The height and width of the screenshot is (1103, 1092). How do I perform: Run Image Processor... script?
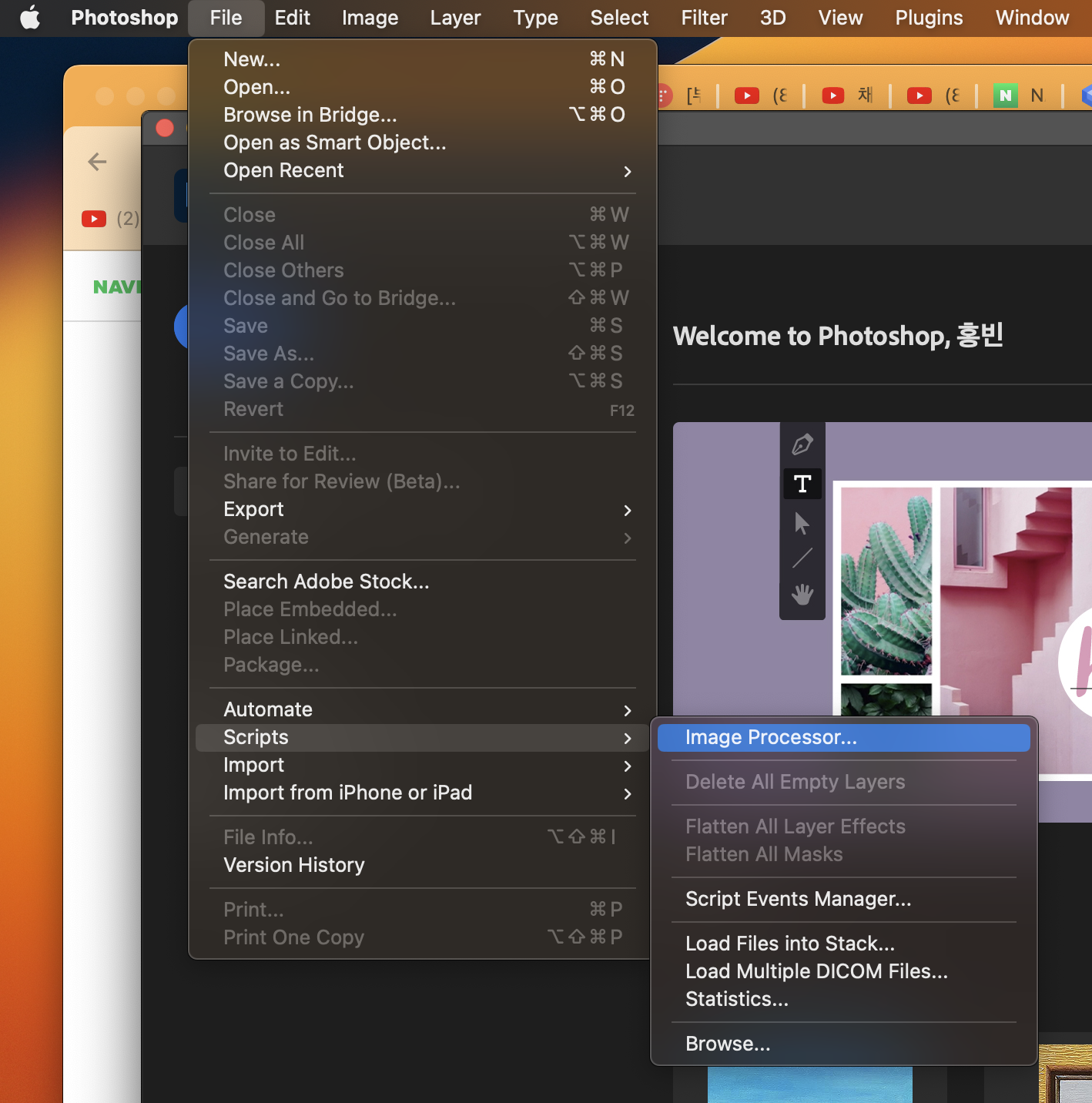point(844,737)
